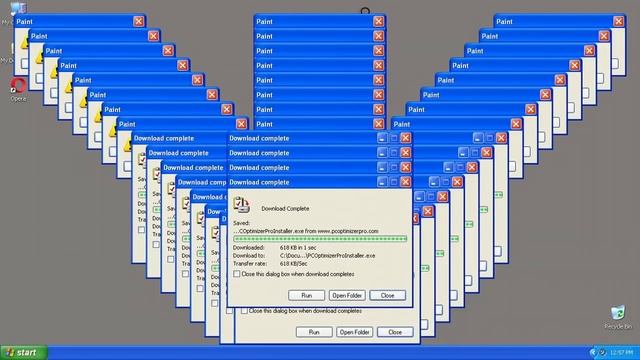Click the '618 KB/Sec' transfer rate value
The width and height of the screenshot is (640, 360).
point(293,264)
